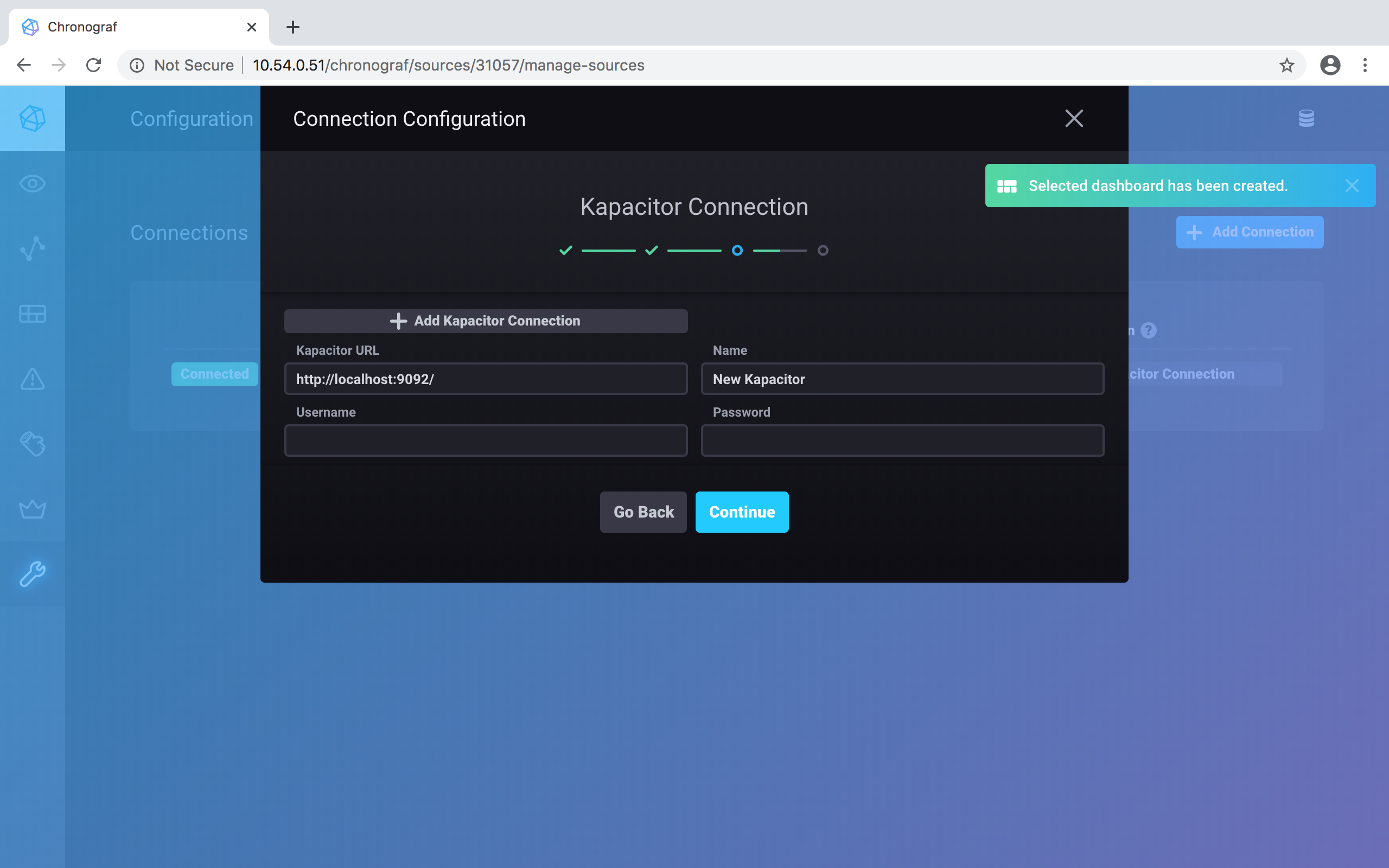Dismiss the dashboard created notification
This screenshot has height=868, width=1389.
(x=1352, y=186)
